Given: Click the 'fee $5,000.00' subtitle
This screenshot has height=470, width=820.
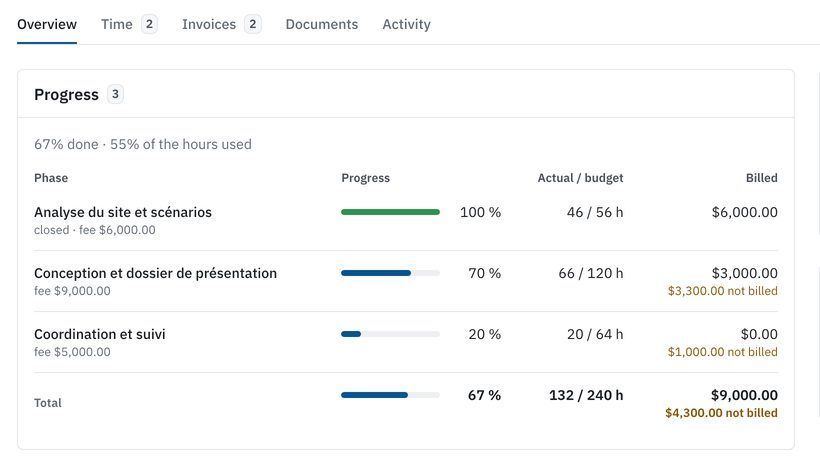Looking at the screenshot, I should coord(72,352).
